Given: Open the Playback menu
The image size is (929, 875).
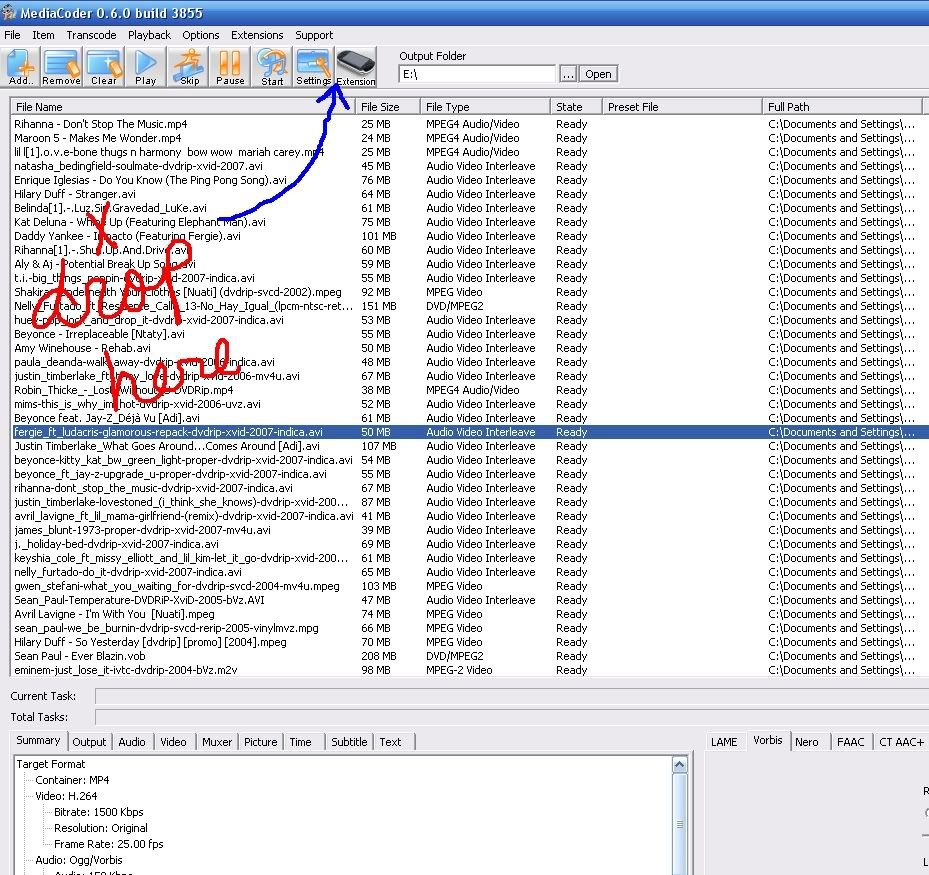Looking at the screenshot, I should pos(149,35).
